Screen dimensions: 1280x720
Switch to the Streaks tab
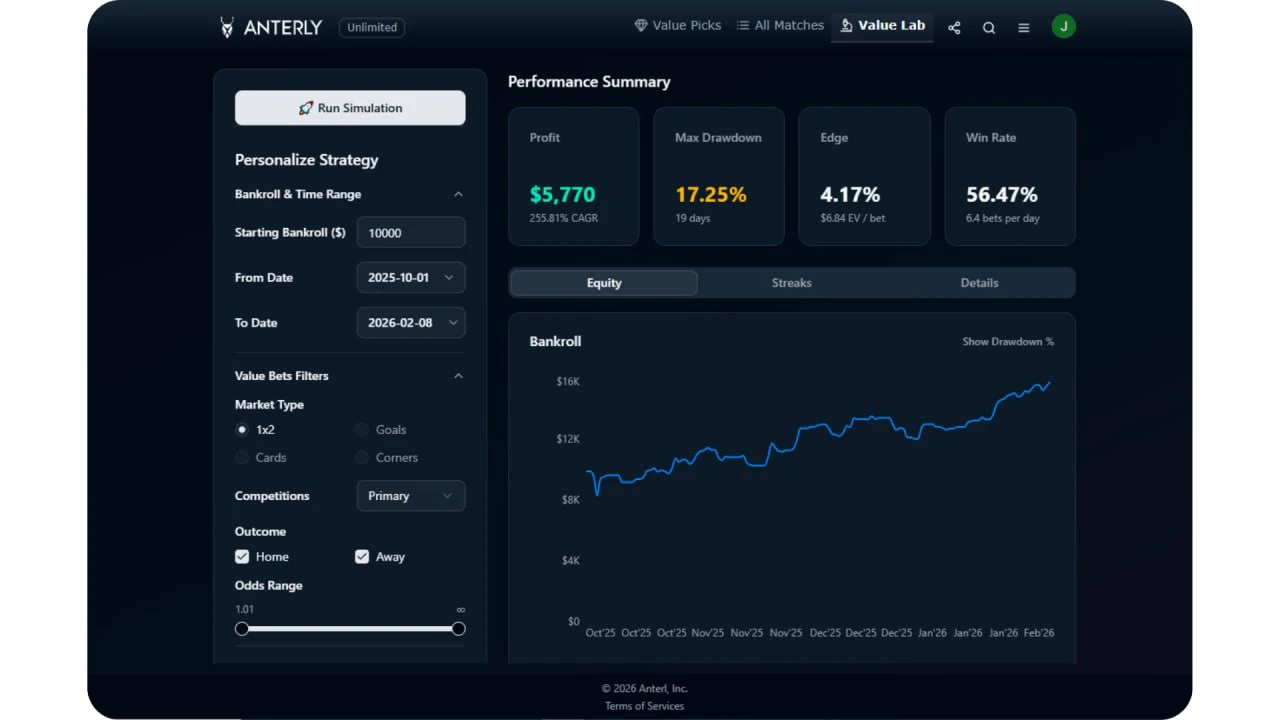[x=791, y=283]
